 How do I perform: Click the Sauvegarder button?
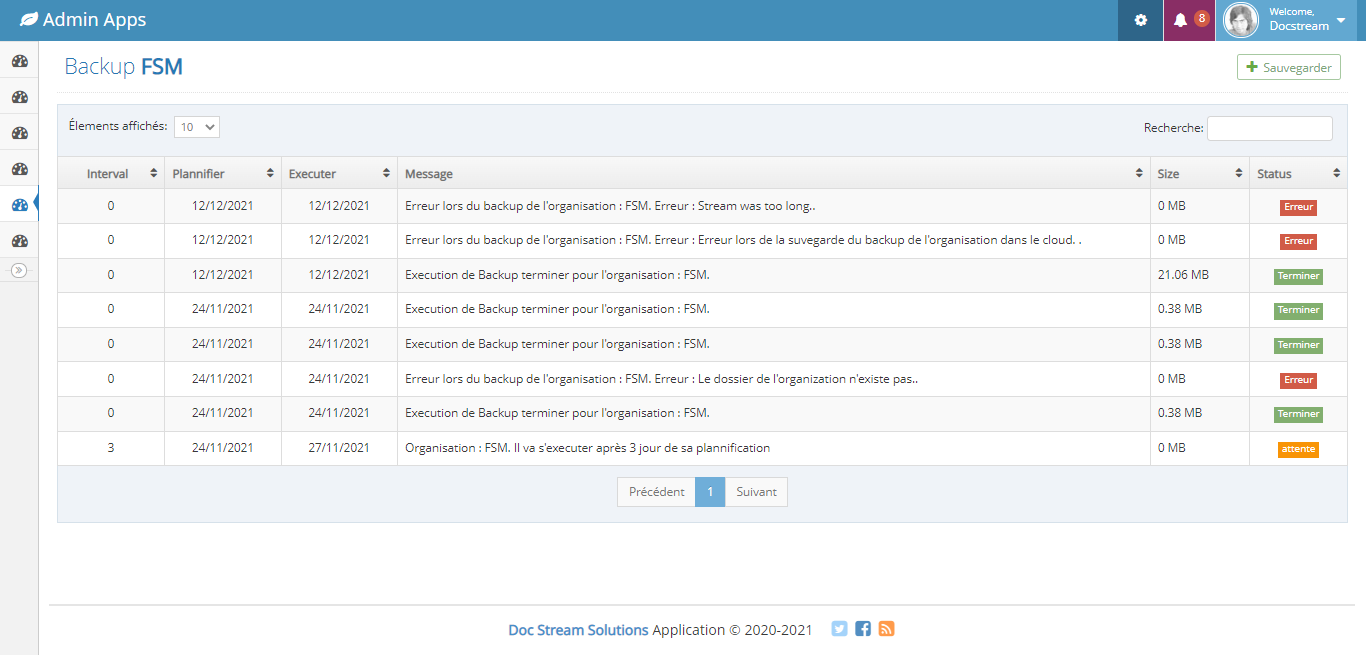pyautogui.click(x=1289, y=67)
